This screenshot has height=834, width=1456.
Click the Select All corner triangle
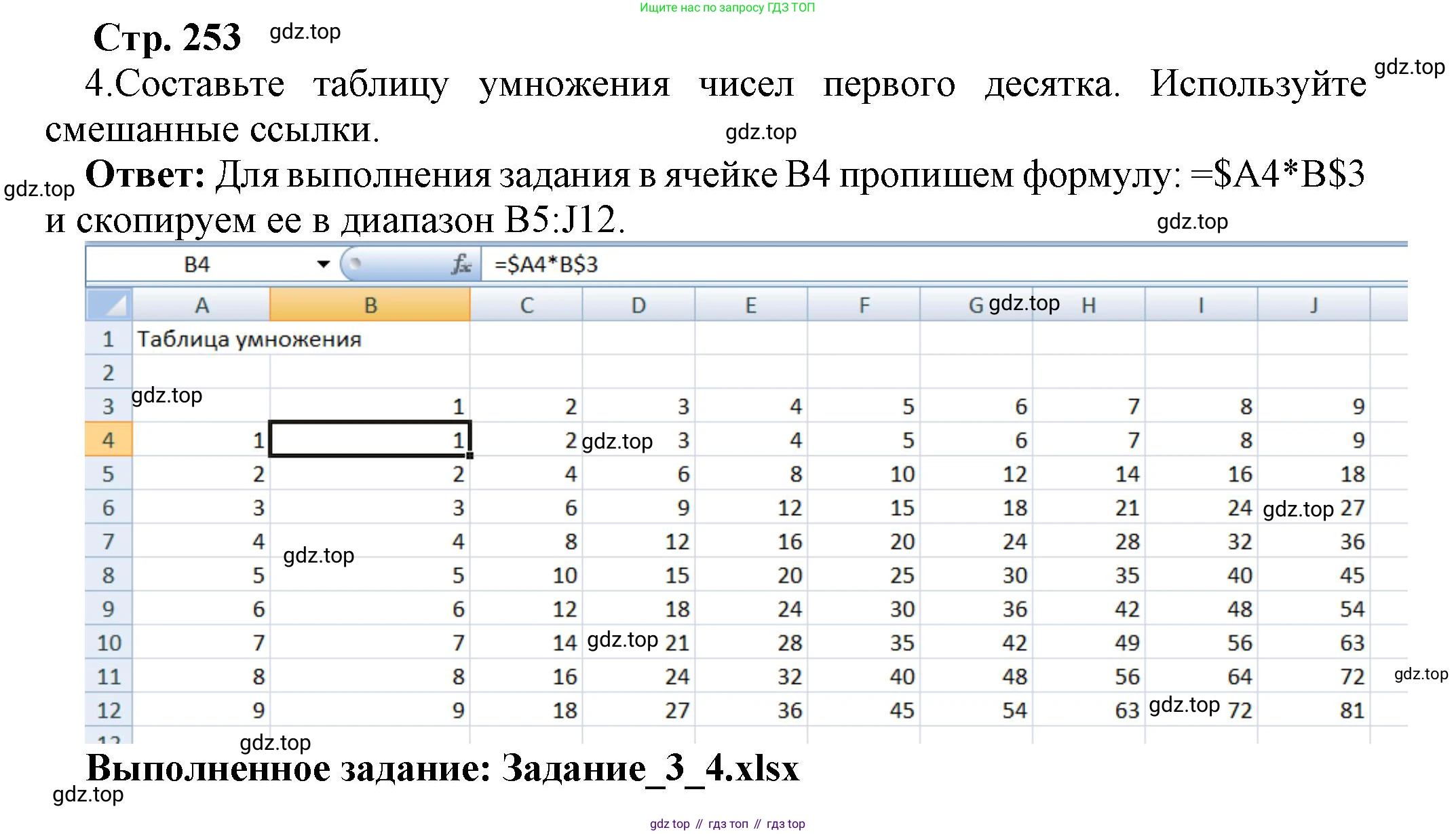coord(109,304)
